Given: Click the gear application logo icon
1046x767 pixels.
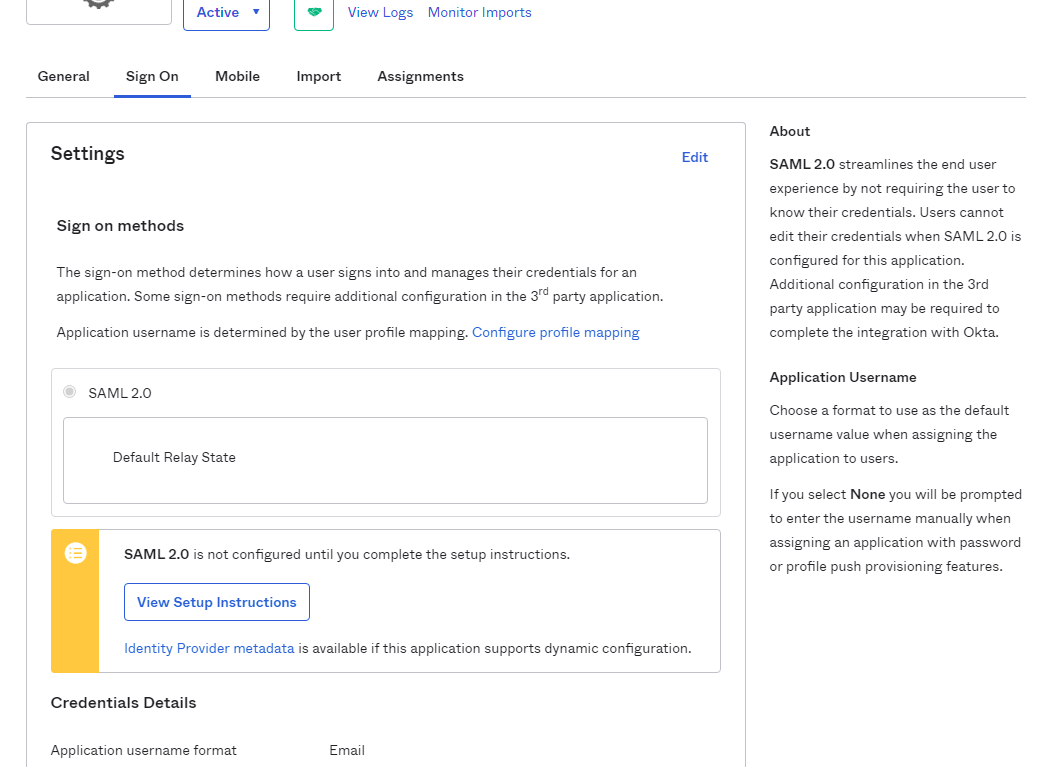Looking at the screenshot, I should 98,5.
